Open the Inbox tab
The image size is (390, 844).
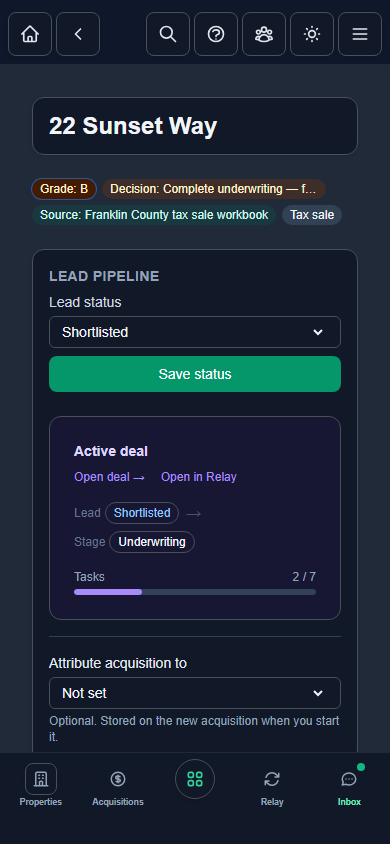click(349, 785)
